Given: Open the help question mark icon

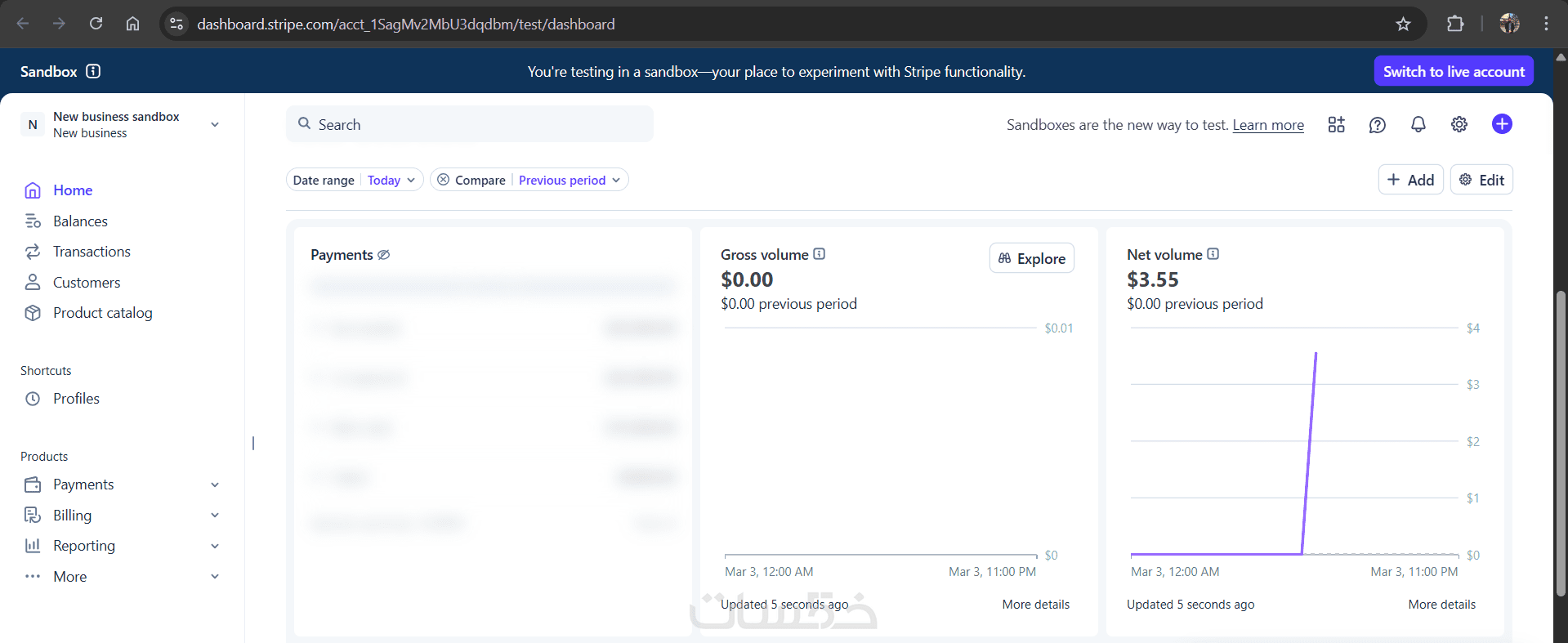Looking at the screenshot, I should click(1377, 124).
